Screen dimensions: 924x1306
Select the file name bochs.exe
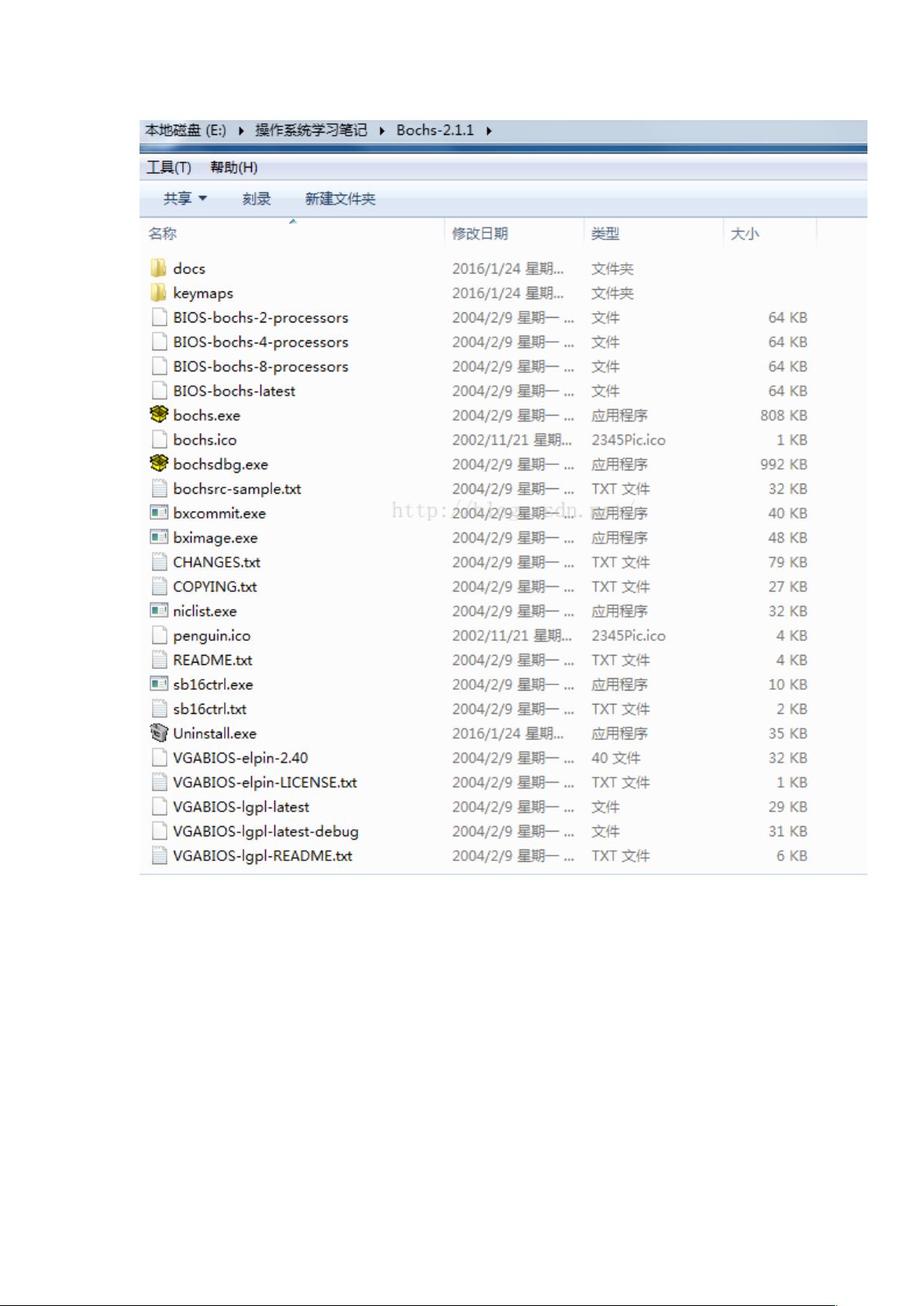[207, 415]
